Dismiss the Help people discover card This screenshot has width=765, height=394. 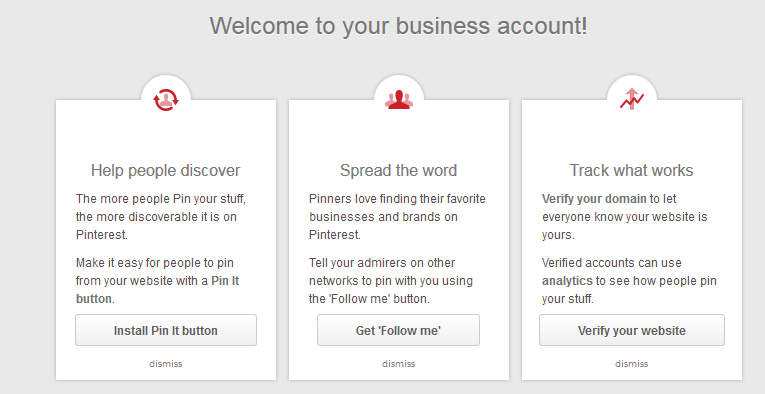click(x=165, y=364)
